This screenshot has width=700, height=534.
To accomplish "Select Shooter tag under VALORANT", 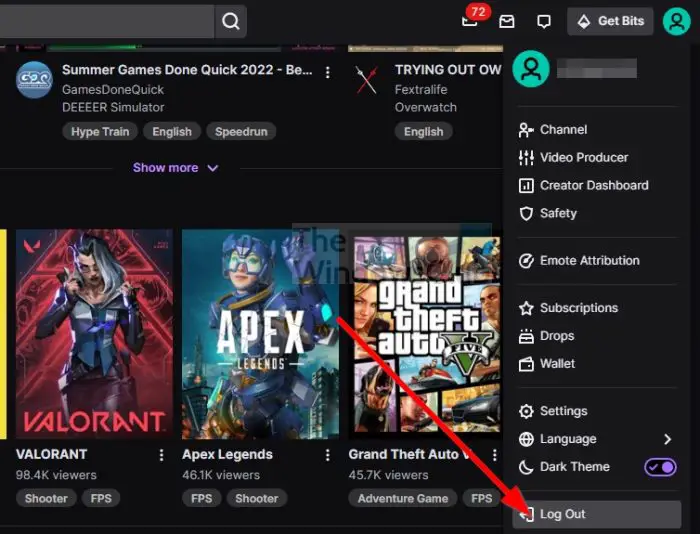I will [46, 498].
